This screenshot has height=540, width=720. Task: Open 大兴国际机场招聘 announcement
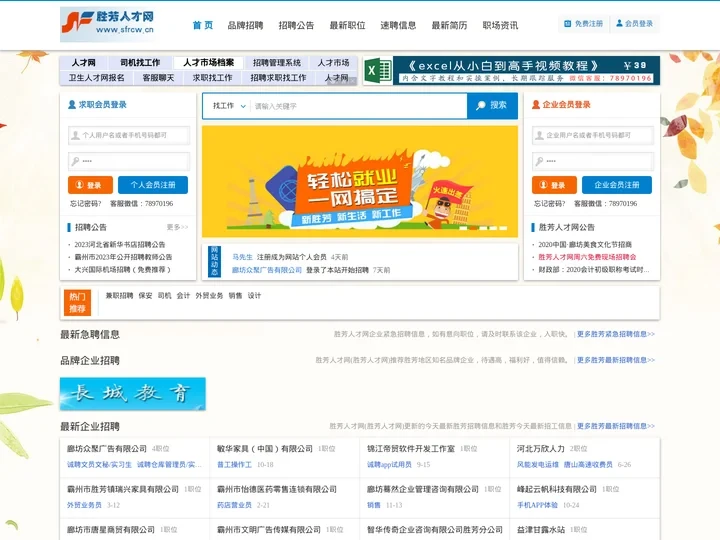click(123, 270)
